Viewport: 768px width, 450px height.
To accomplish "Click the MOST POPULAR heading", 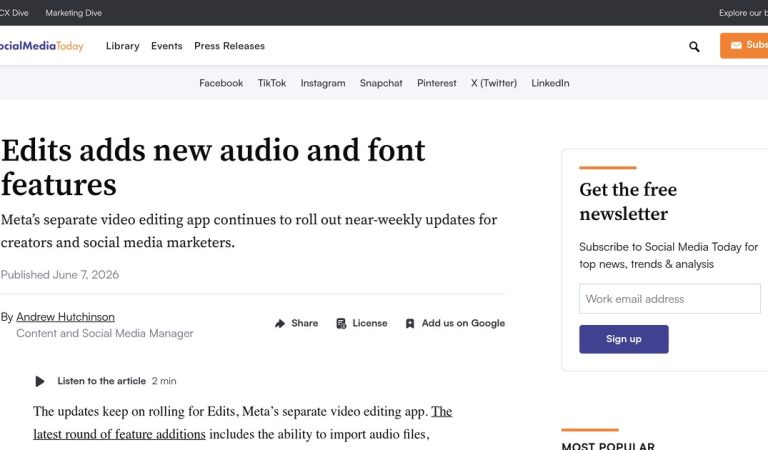I will [608, 446].
